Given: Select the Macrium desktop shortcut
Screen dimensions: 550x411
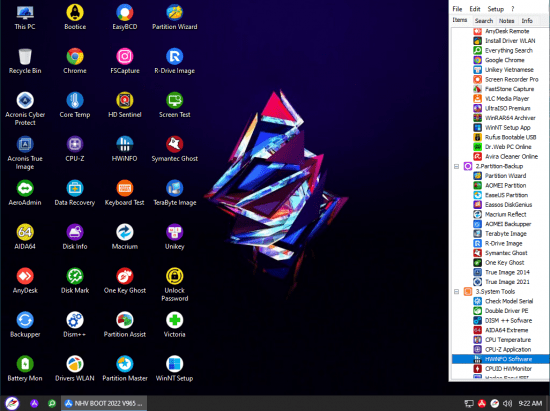Looking at the screenshot, I should [125, 237].
